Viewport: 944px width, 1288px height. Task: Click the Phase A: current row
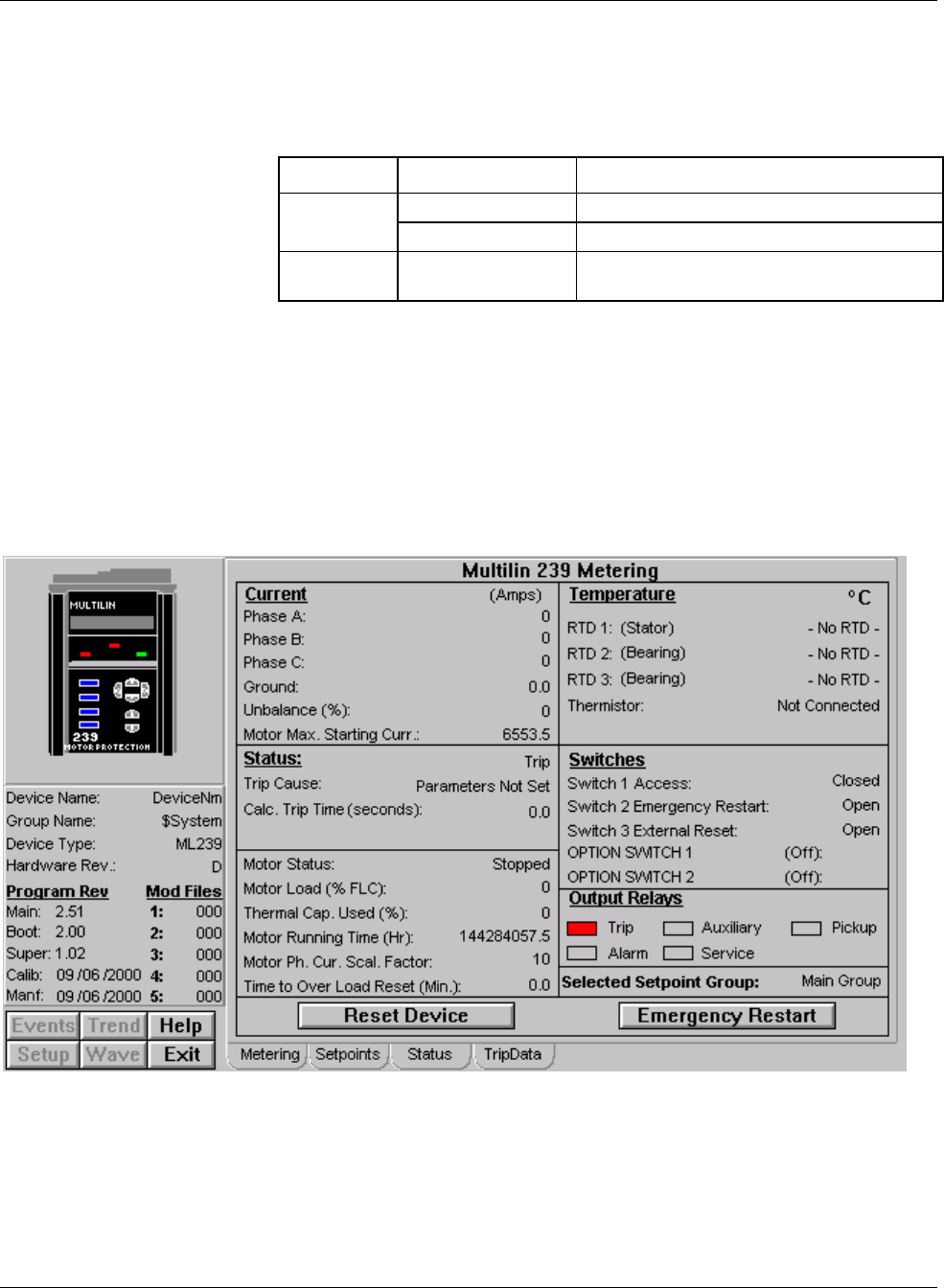(397, 616)
